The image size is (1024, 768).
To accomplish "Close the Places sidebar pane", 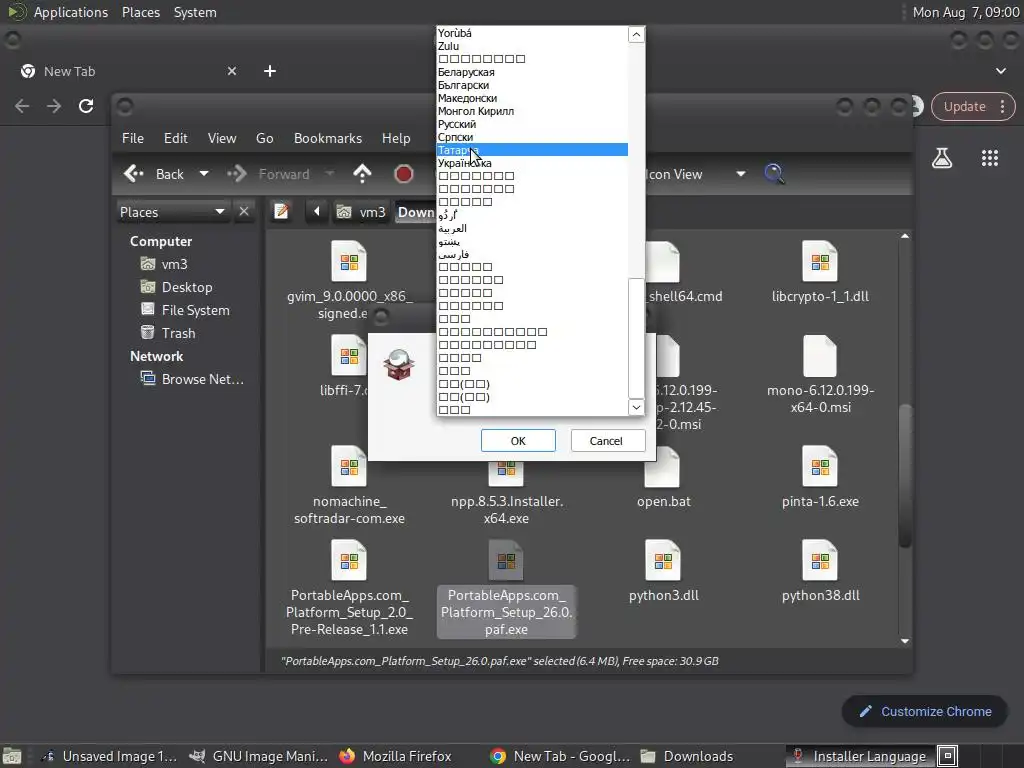I will coord(244,212).
